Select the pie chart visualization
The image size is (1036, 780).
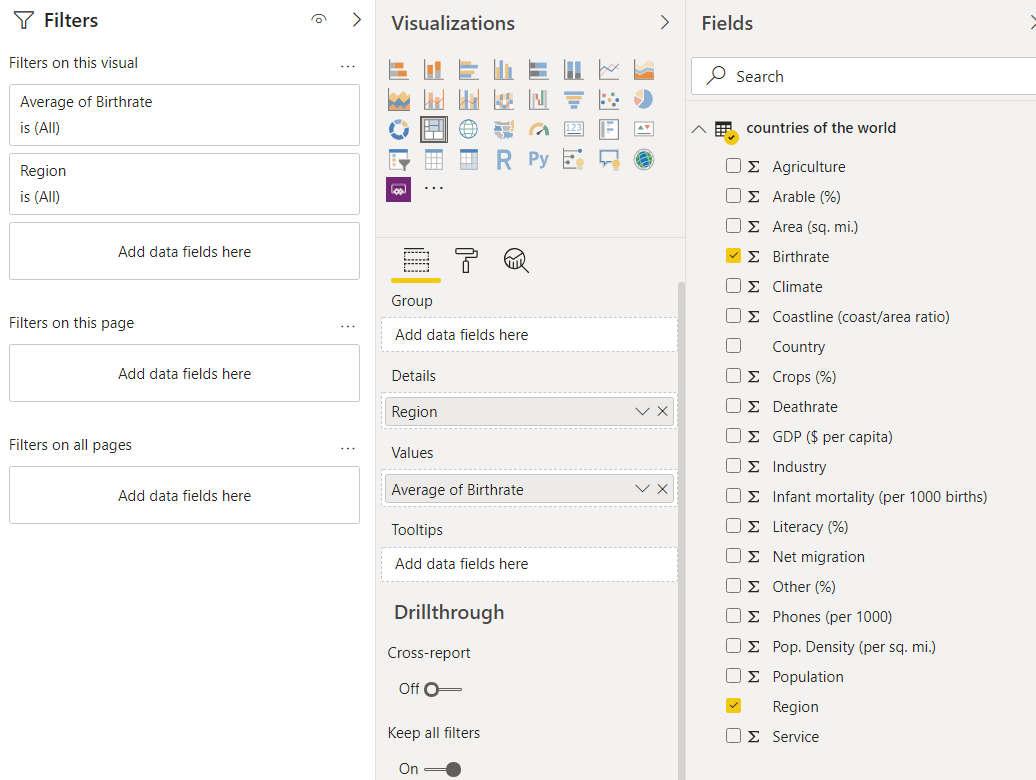[x=643, y=99]
